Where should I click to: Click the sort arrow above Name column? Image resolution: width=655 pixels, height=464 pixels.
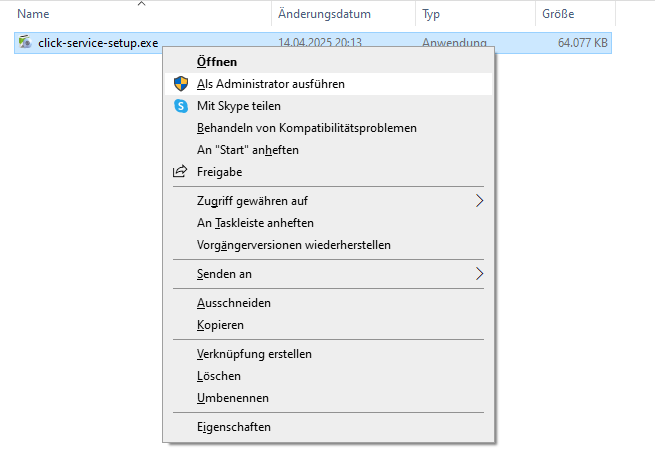142,4
